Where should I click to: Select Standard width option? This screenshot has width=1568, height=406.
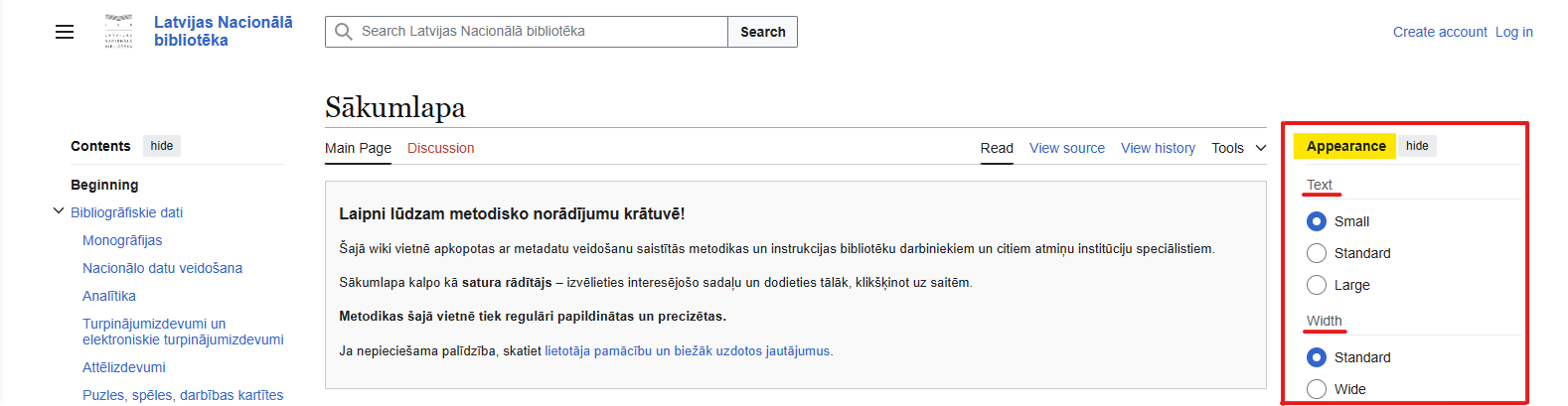coord(1317,357)
